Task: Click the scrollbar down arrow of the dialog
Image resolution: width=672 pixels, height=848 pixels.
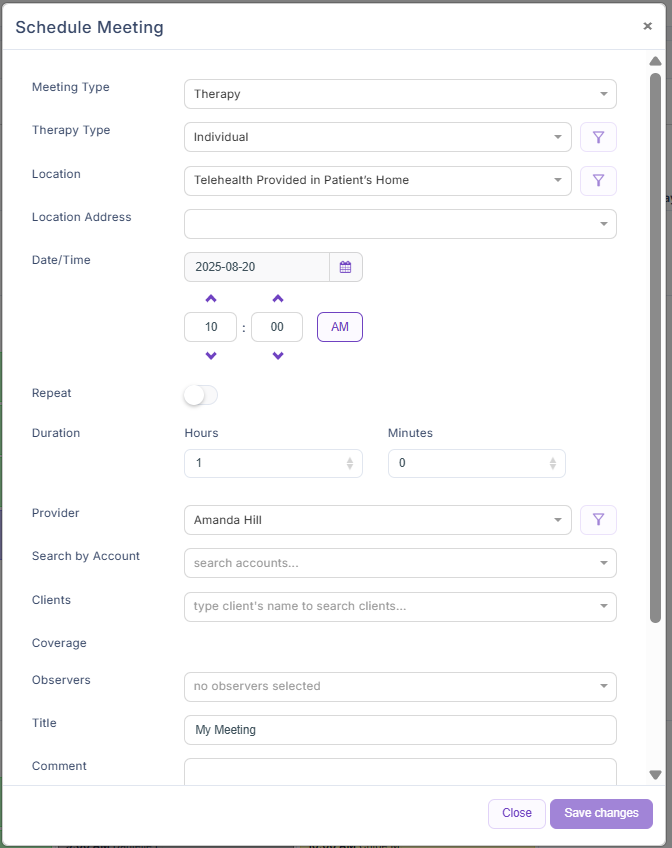Action: tap(656, 775)
